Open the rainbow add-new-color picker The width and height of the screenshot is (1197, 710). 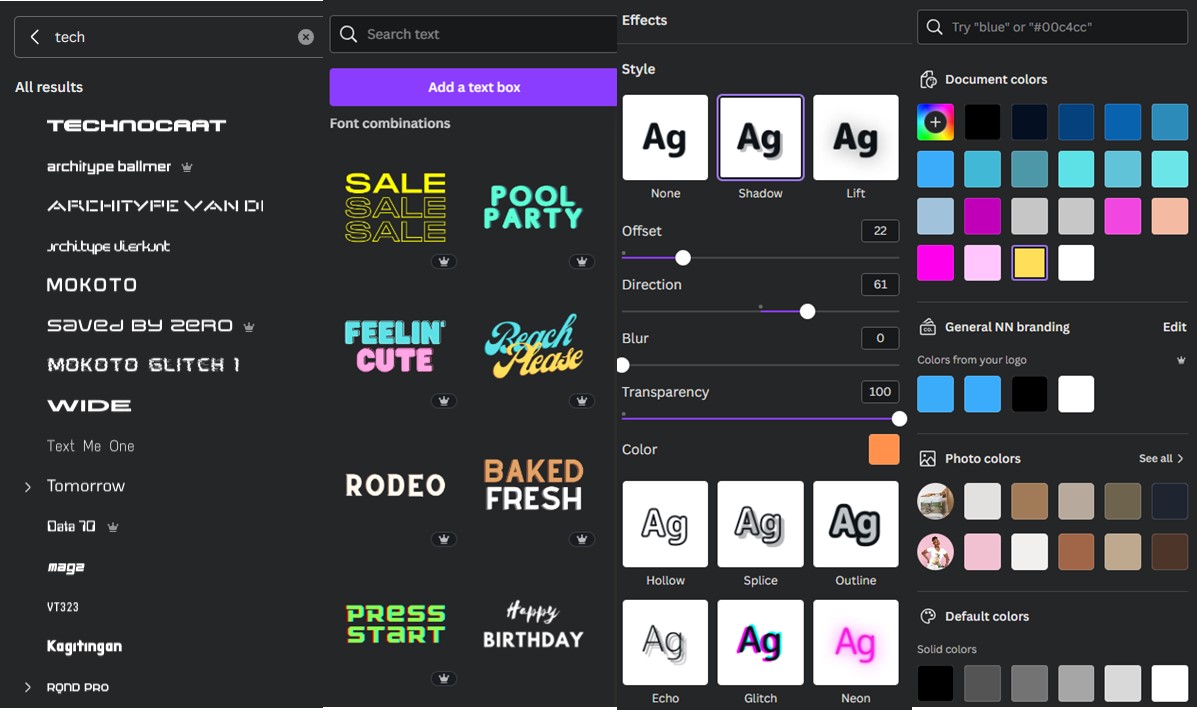point(935,121)
